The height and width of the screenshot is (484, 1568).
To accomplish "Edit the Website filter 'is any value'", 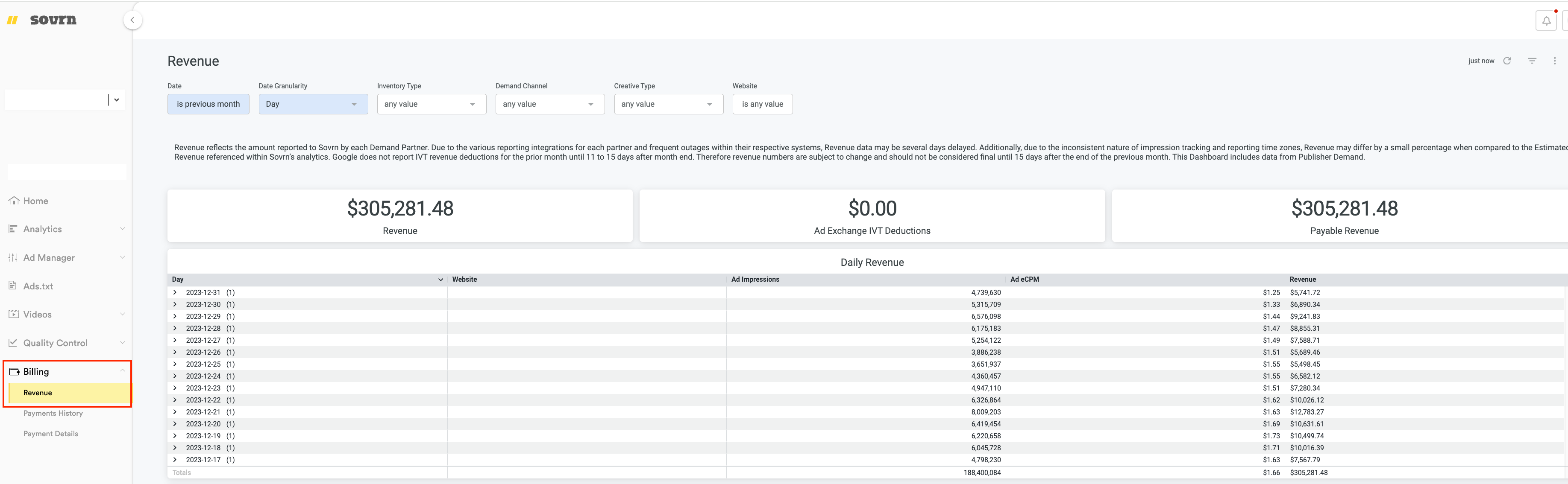I will click(762, 104).
